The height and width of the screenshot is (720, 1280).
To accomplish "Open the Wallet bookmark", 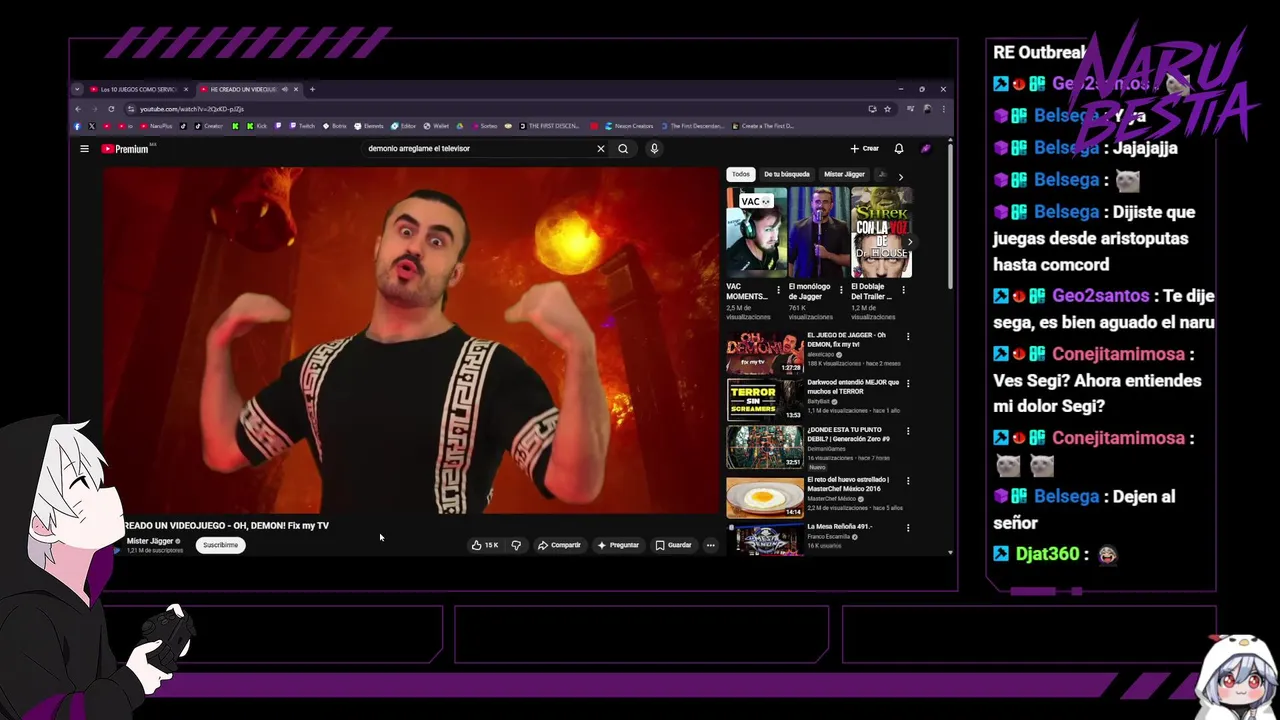I will coord(437,126).
